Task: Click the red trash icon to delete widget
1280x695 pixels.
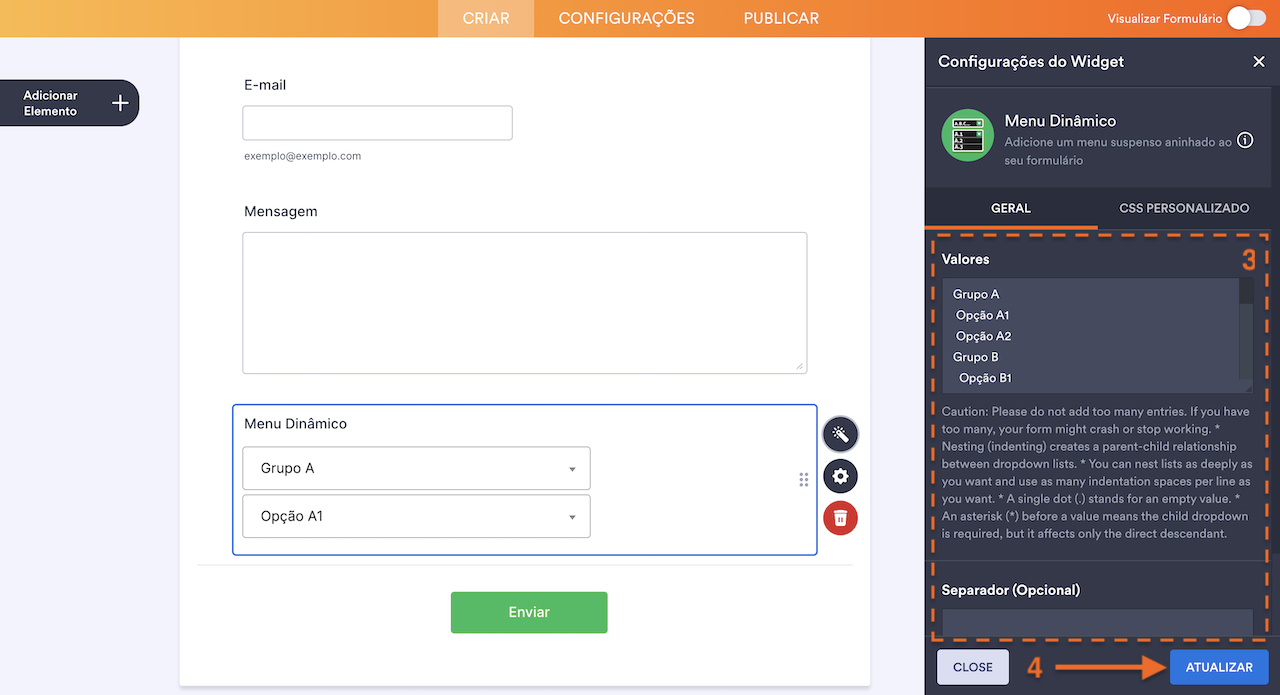Action: click(840, 518)
